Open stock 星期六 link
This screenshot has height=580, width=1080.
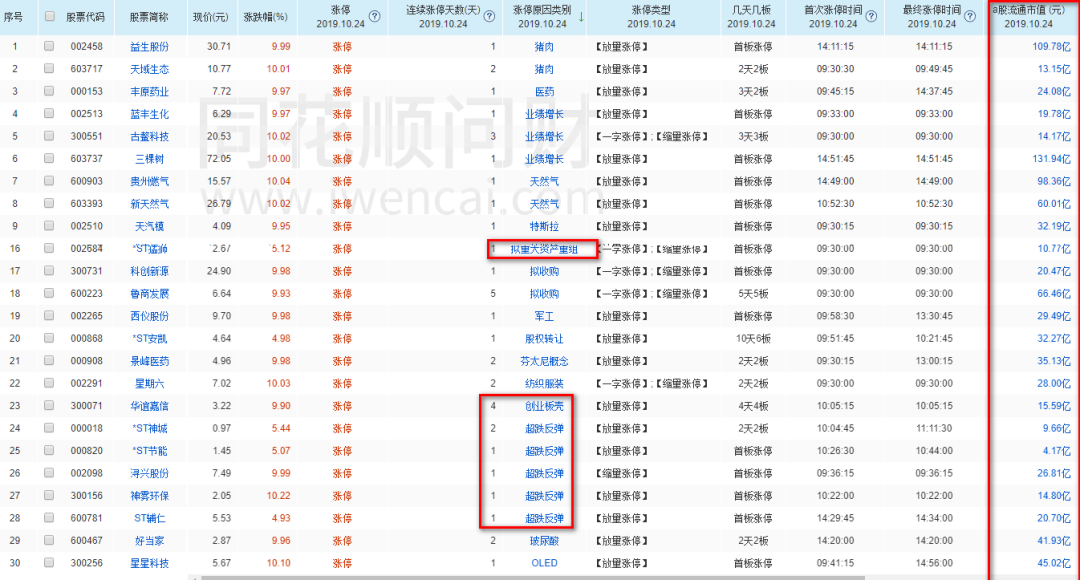coord(149,383)
